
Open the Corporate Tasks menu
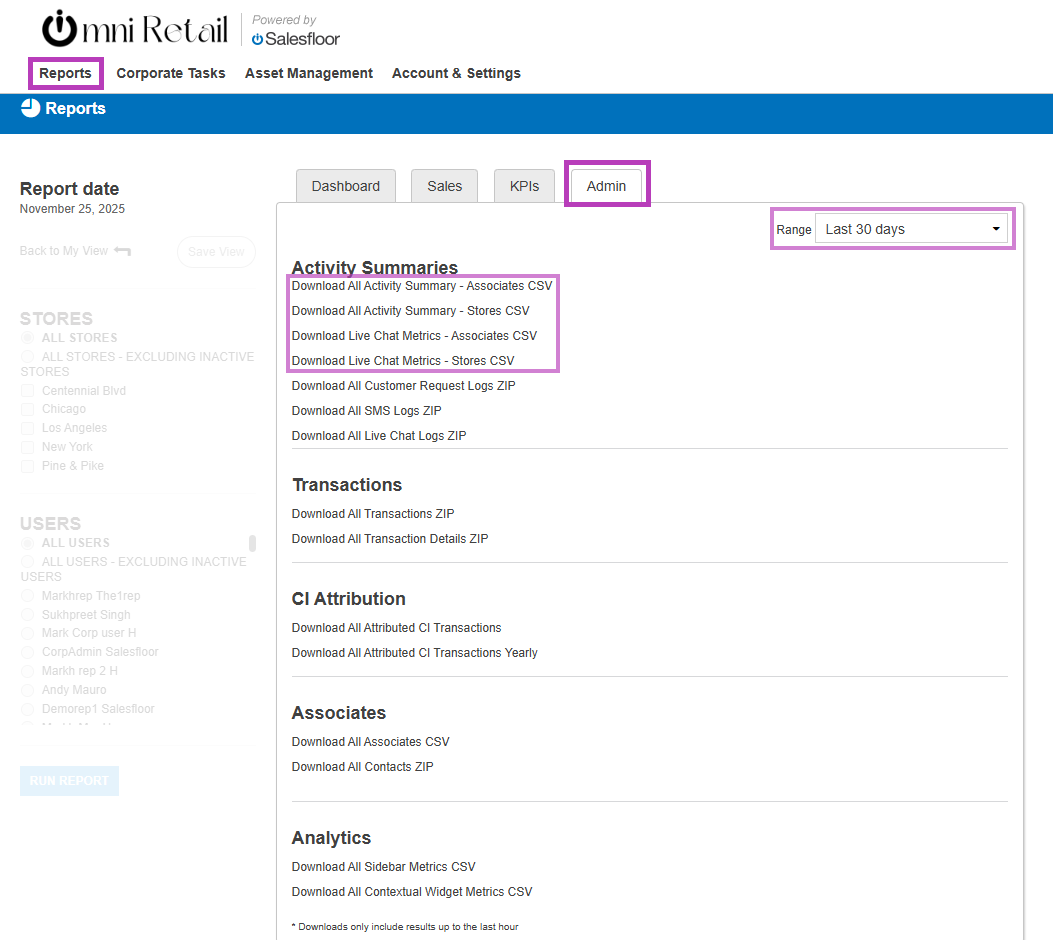pyautogui.click(x=171, y=73)
